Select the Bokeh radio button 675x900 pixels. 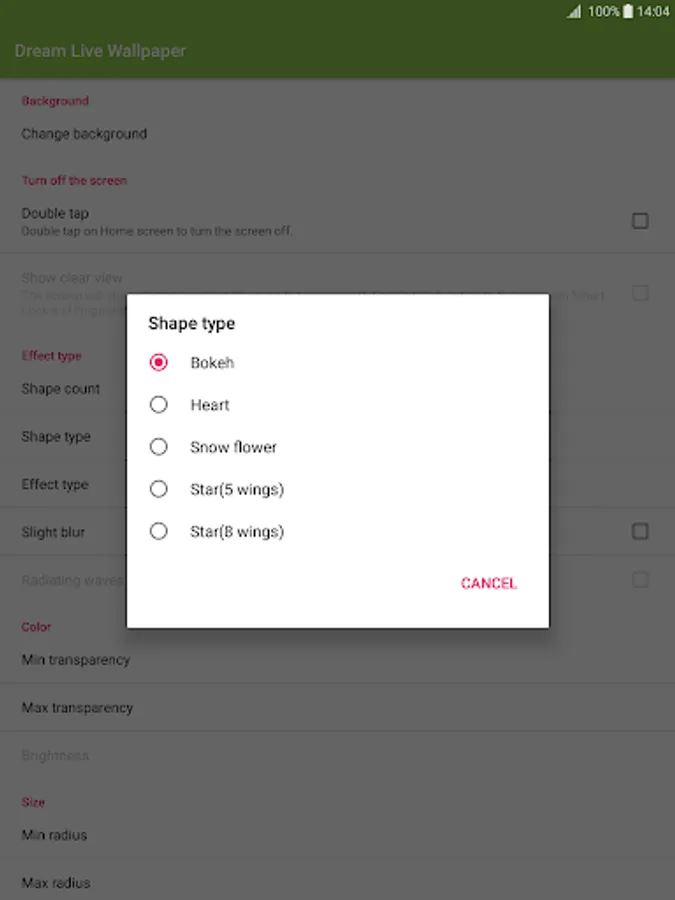[159, 363]
